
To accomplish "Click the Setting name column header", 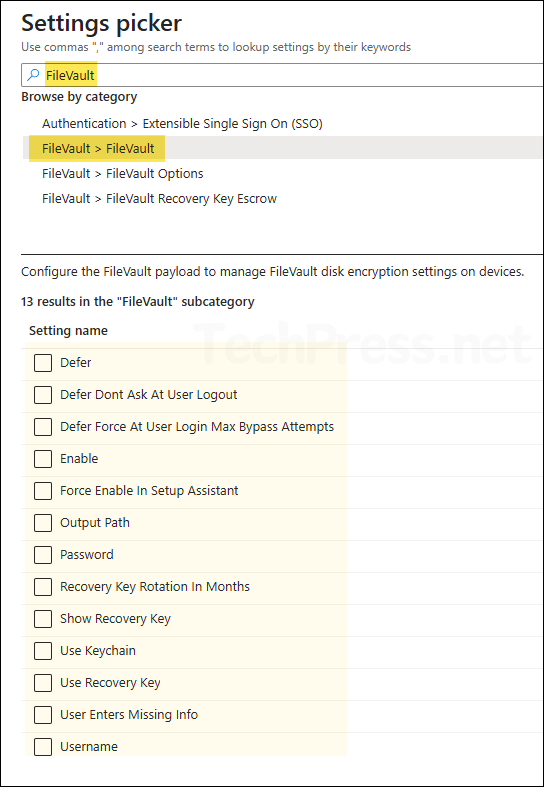I will coord(68,331).
